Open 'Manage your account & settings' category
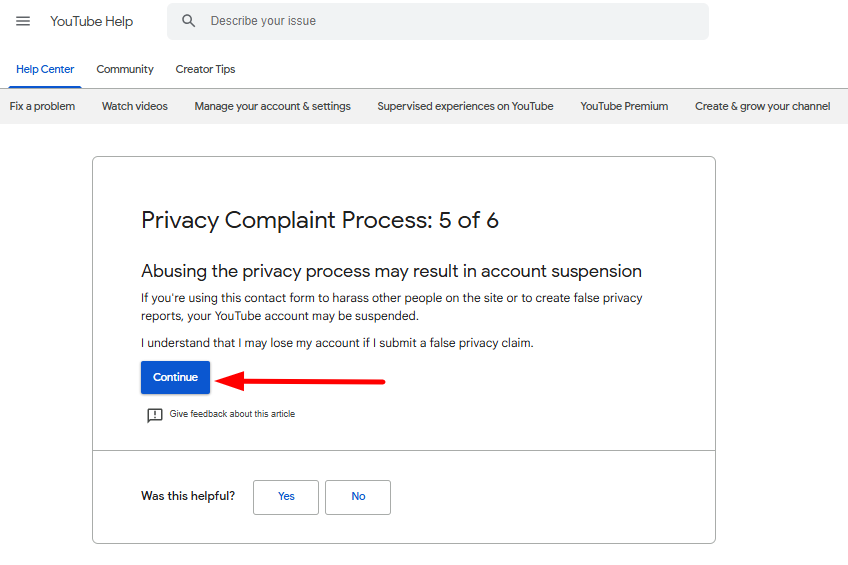Screen dimensions: 848x565 [273, 106]
